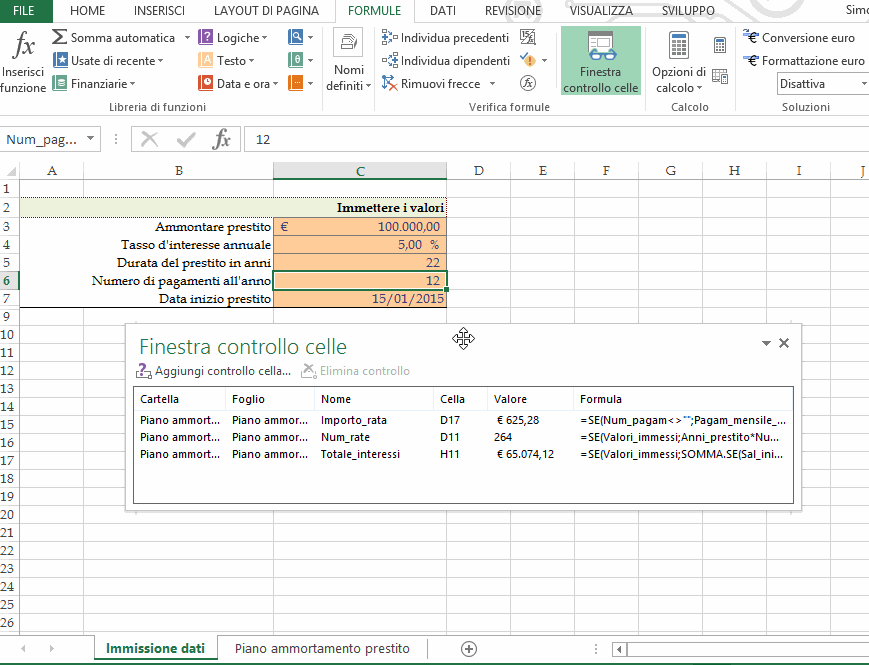This screenshot has width=869, height=665.
Task: Switch to REVISIONE ribbon tab
Action: click(513, 11)
